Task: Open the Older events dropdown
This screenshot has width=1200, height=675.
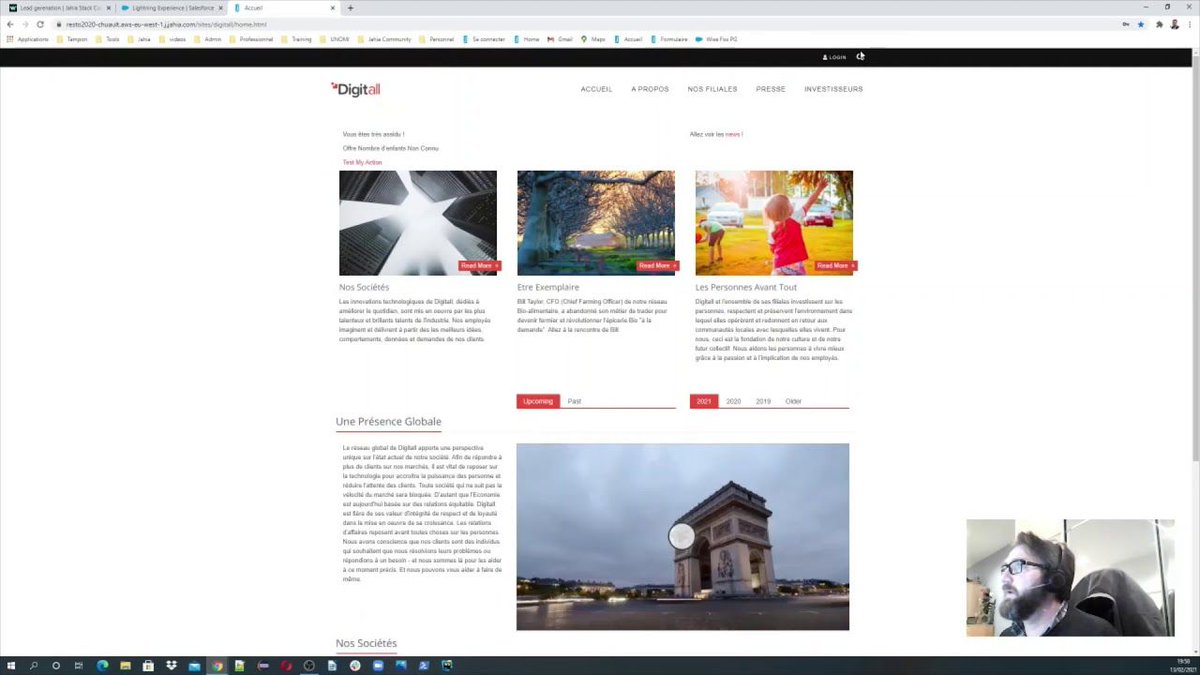Action: [793, 401]
